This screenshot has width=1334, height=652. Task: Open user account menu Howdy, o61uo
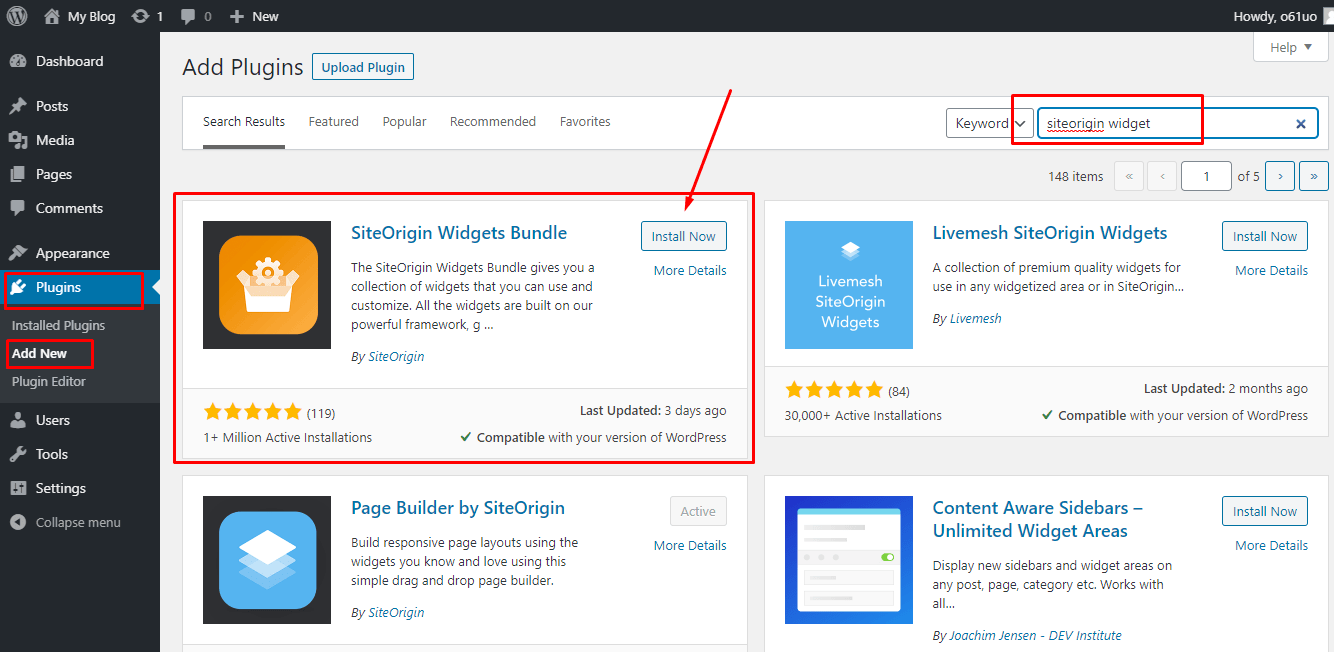coord(1283,16)
